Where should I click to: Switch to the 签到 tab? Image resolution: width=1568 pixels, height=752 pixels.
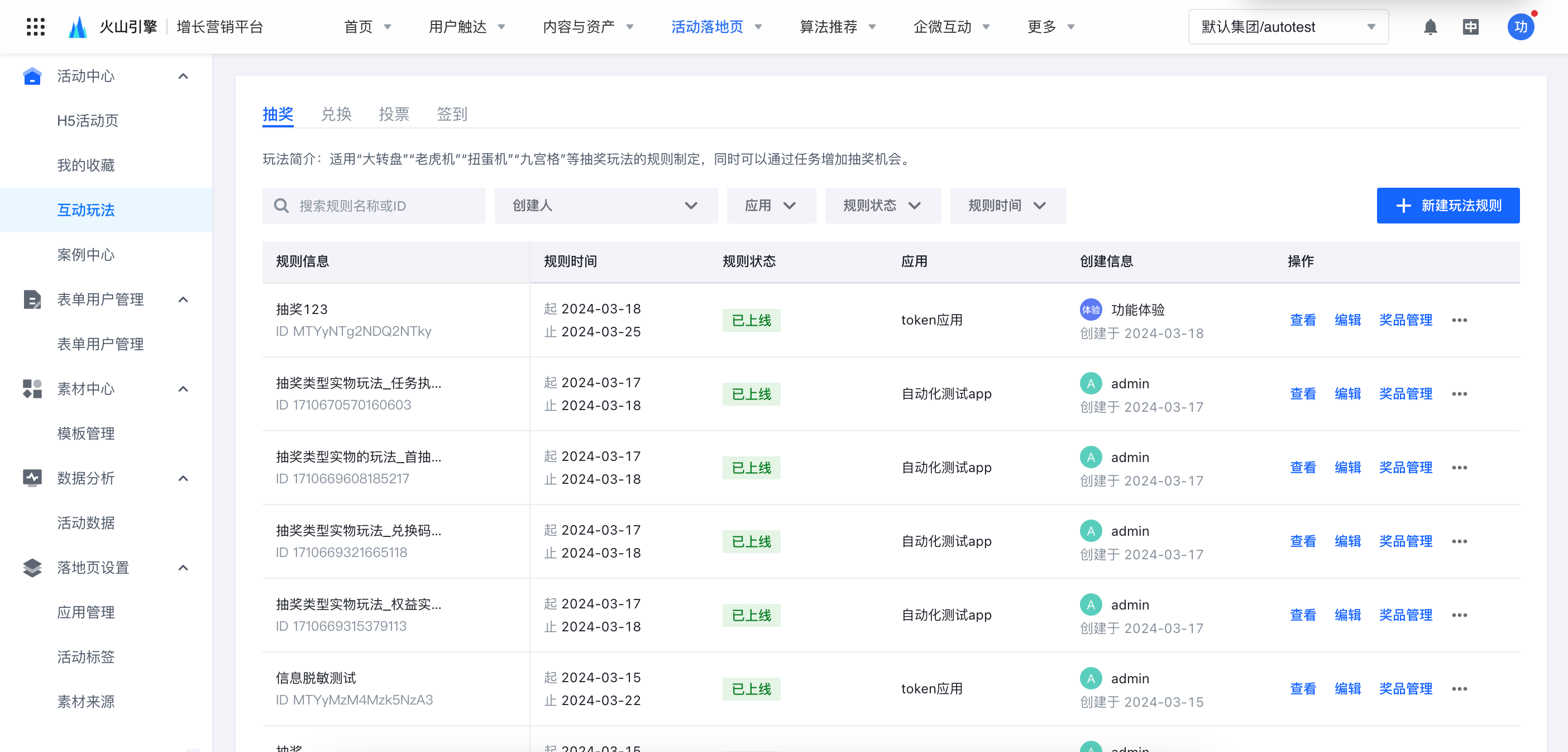tap(452, 114)
